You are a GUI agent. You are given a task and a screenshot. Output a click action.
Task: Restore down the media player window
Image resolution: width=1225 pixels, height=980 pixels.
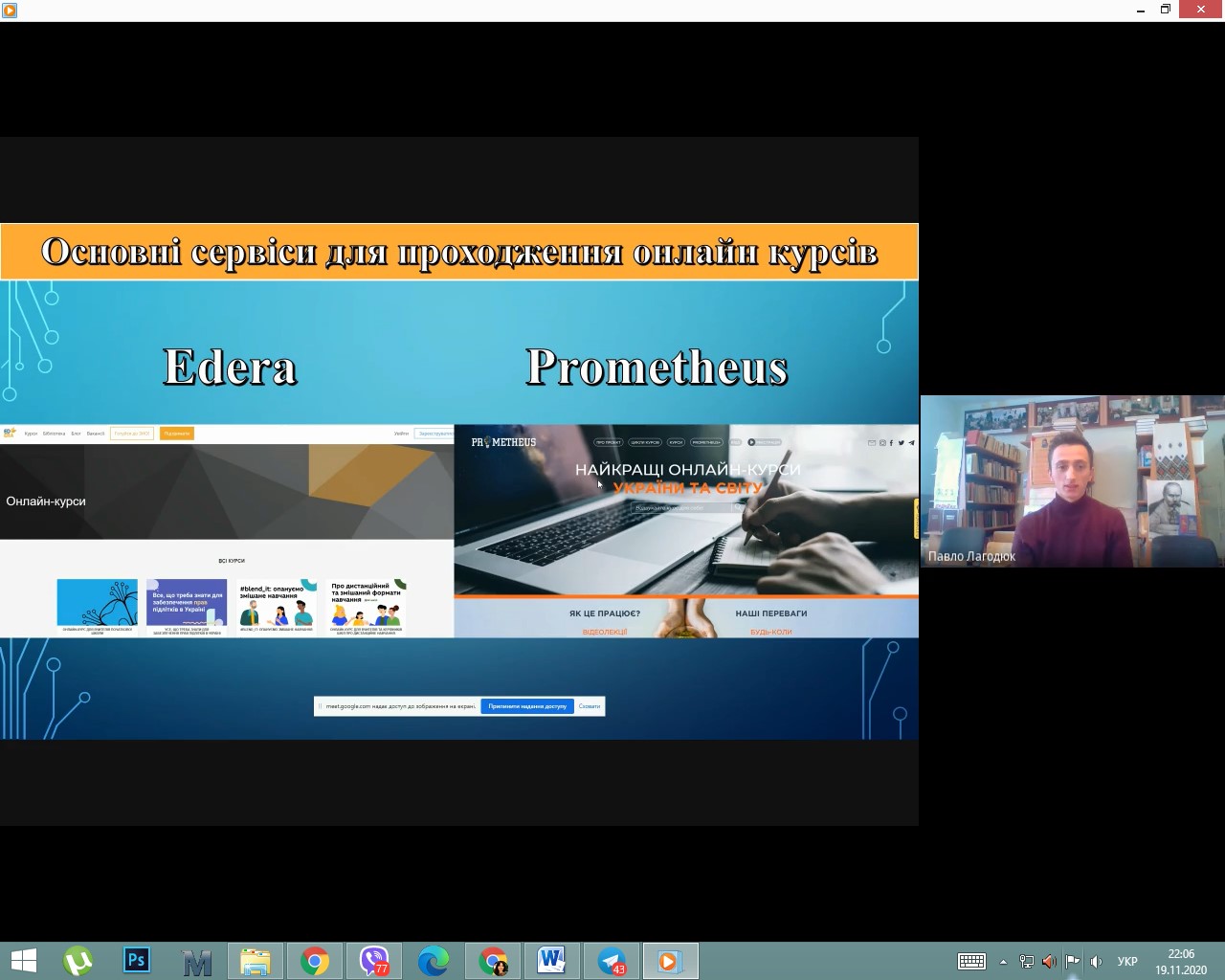pos(1166,10)
